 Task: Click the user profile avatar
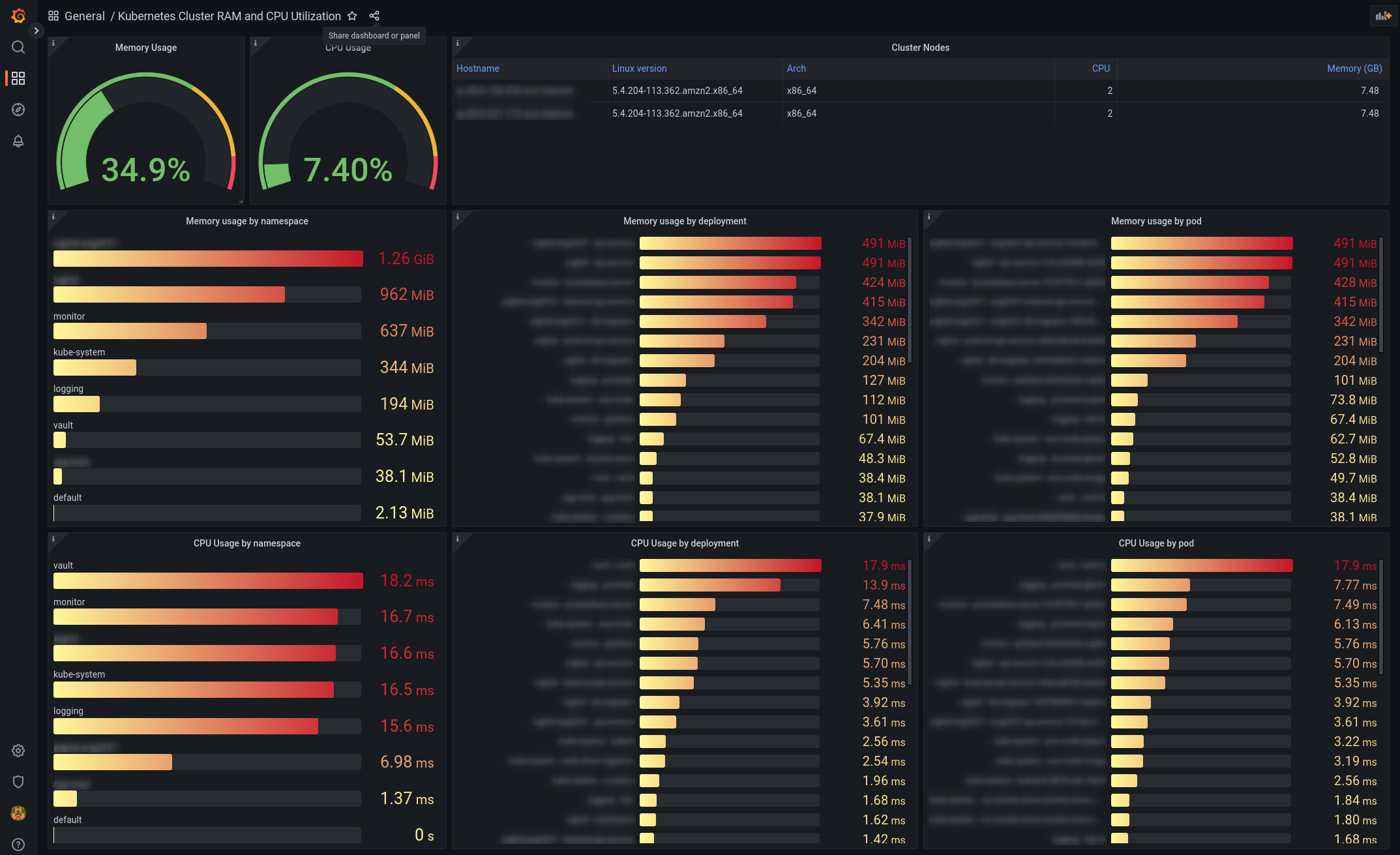(x=18, y=813)
